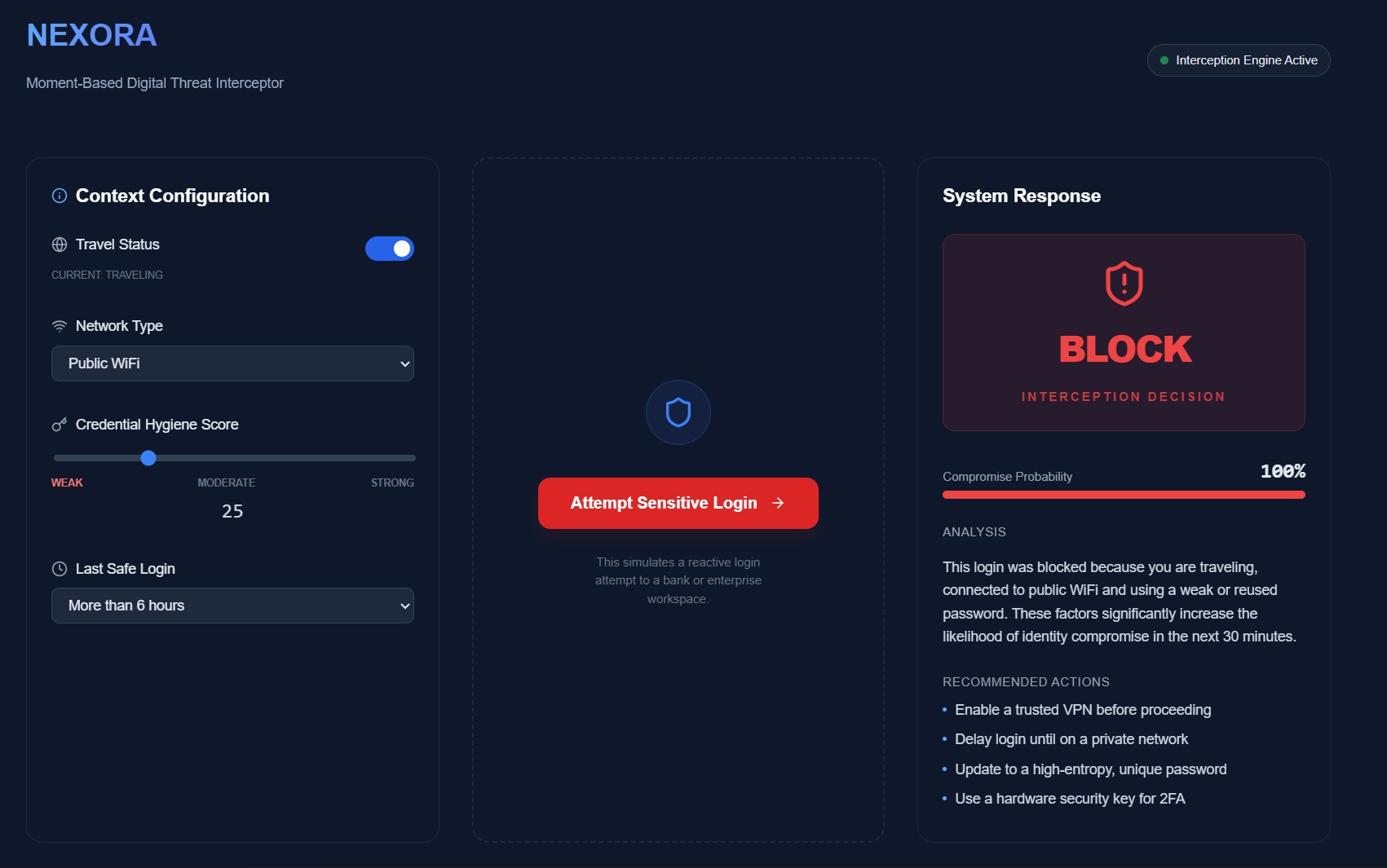Toggle the Travel Status switch off

pyautogui.click(x=390, y=249)
